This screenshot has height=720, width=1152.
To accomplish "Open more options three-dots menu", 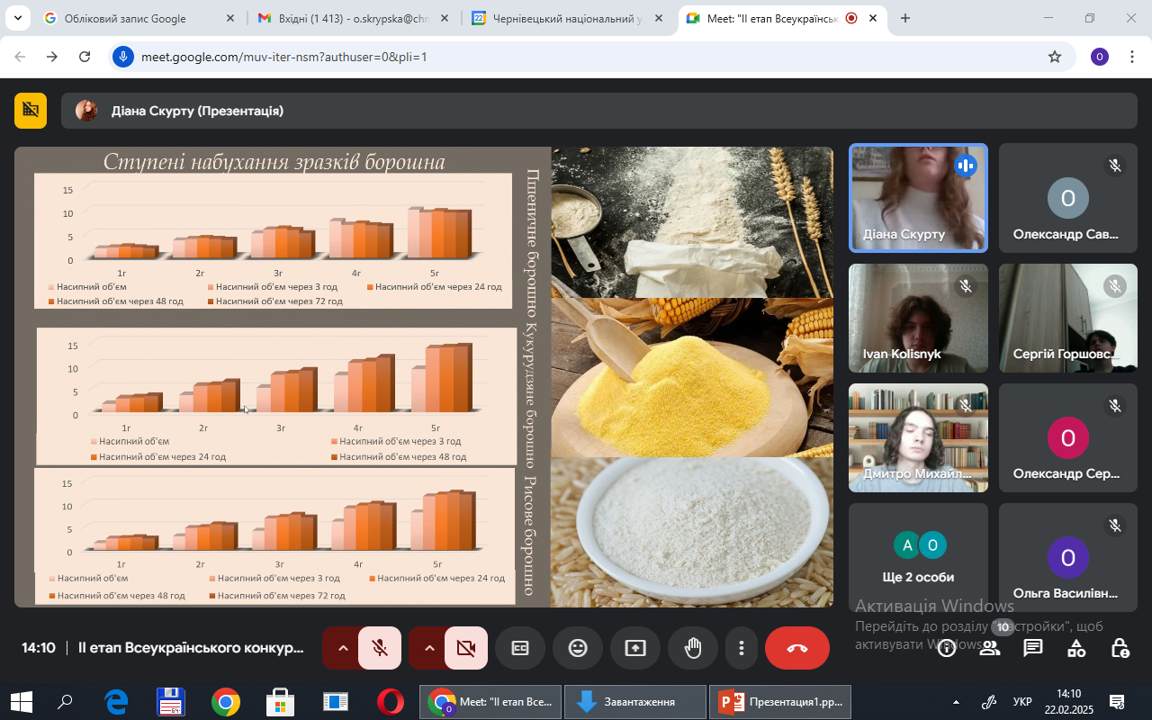I will pos(741,648).
